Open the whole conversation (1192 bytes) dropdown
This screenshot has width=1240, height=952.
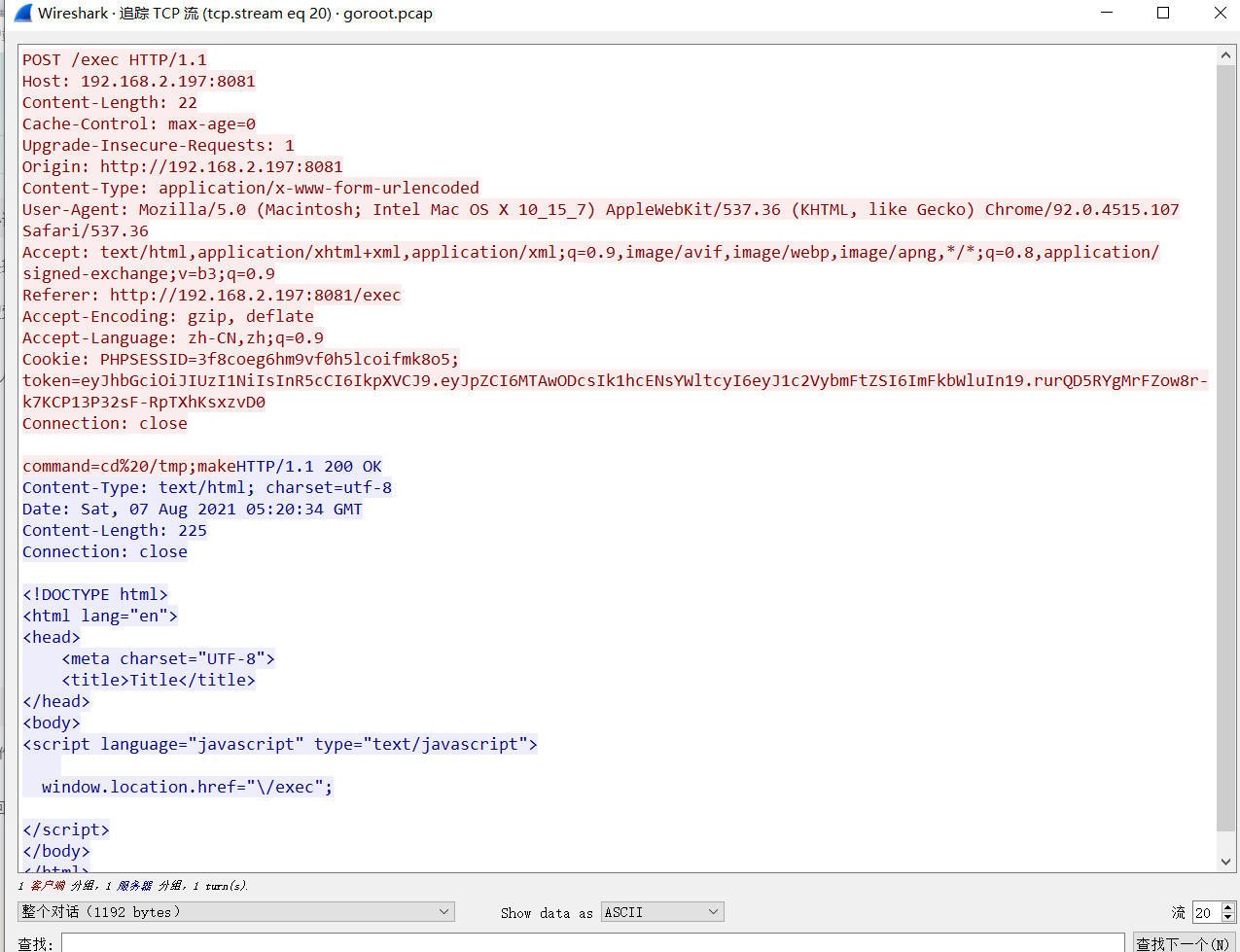pos(235,912)
